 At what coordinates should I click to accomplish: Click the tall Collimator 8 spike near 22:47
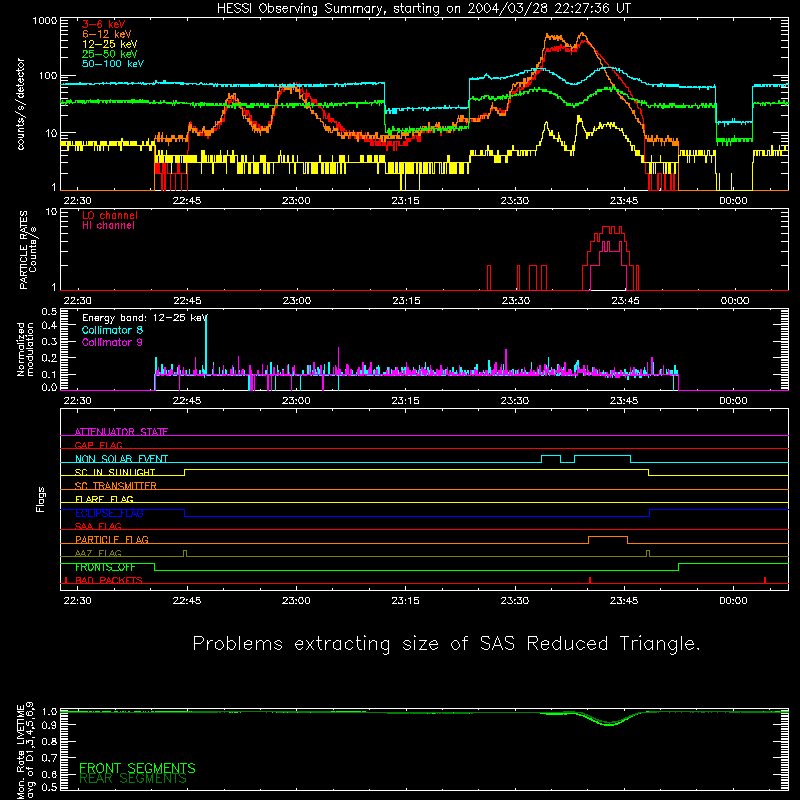(x=206, y=344)
